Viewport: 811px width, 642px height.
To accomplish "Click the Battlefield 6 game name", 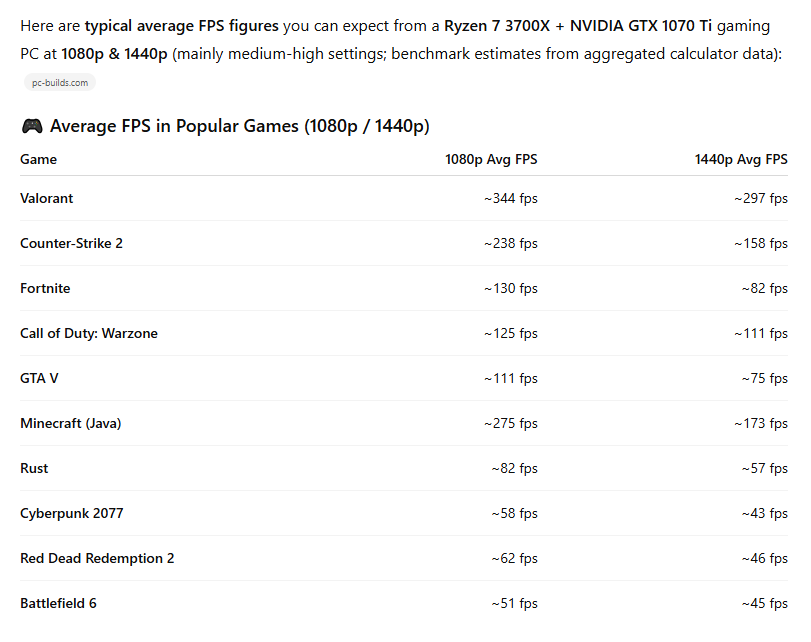I will tap(58, 603).
